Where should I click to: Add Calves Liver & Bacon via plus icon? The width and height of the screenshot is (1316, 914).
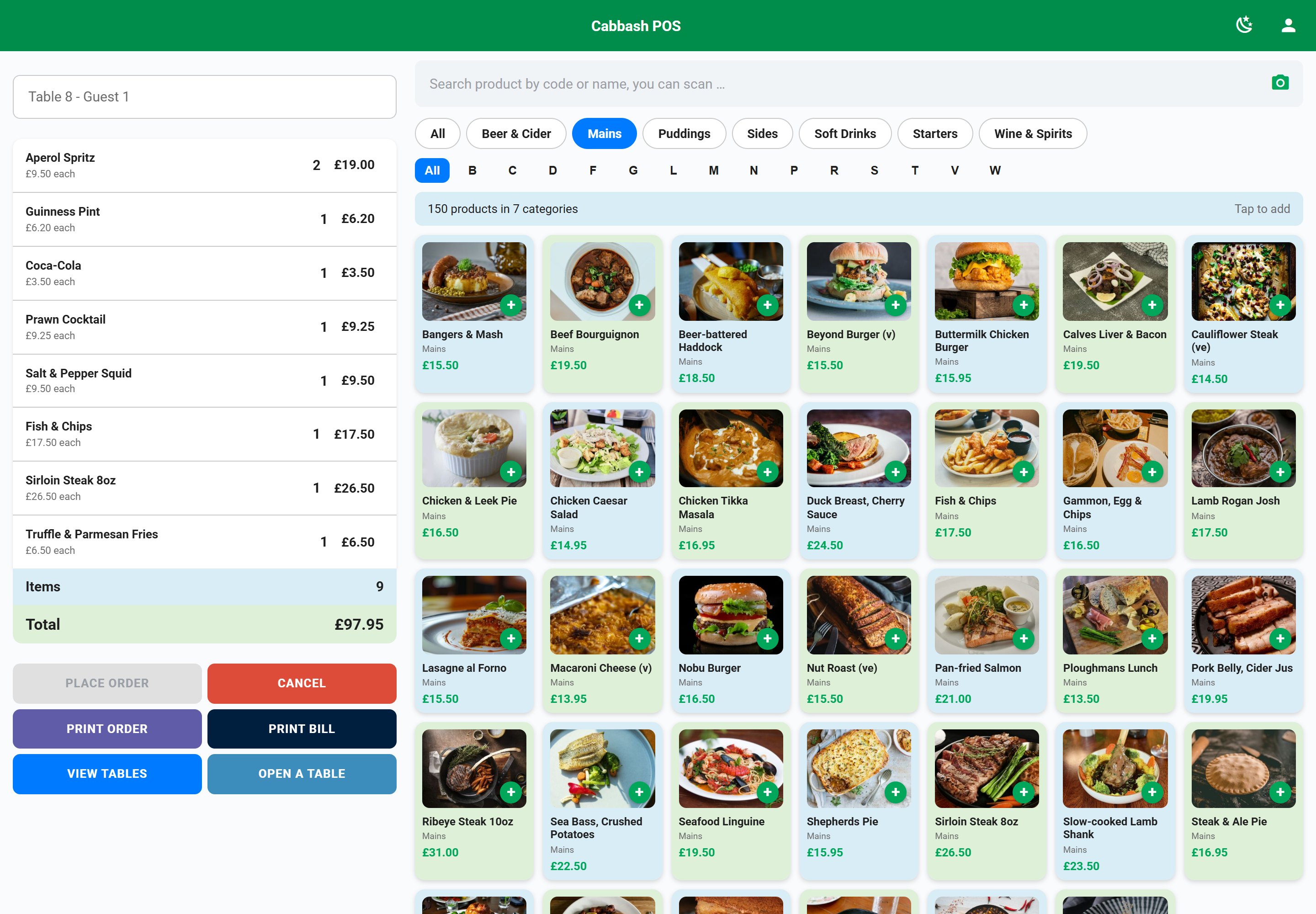point(1152,305)
